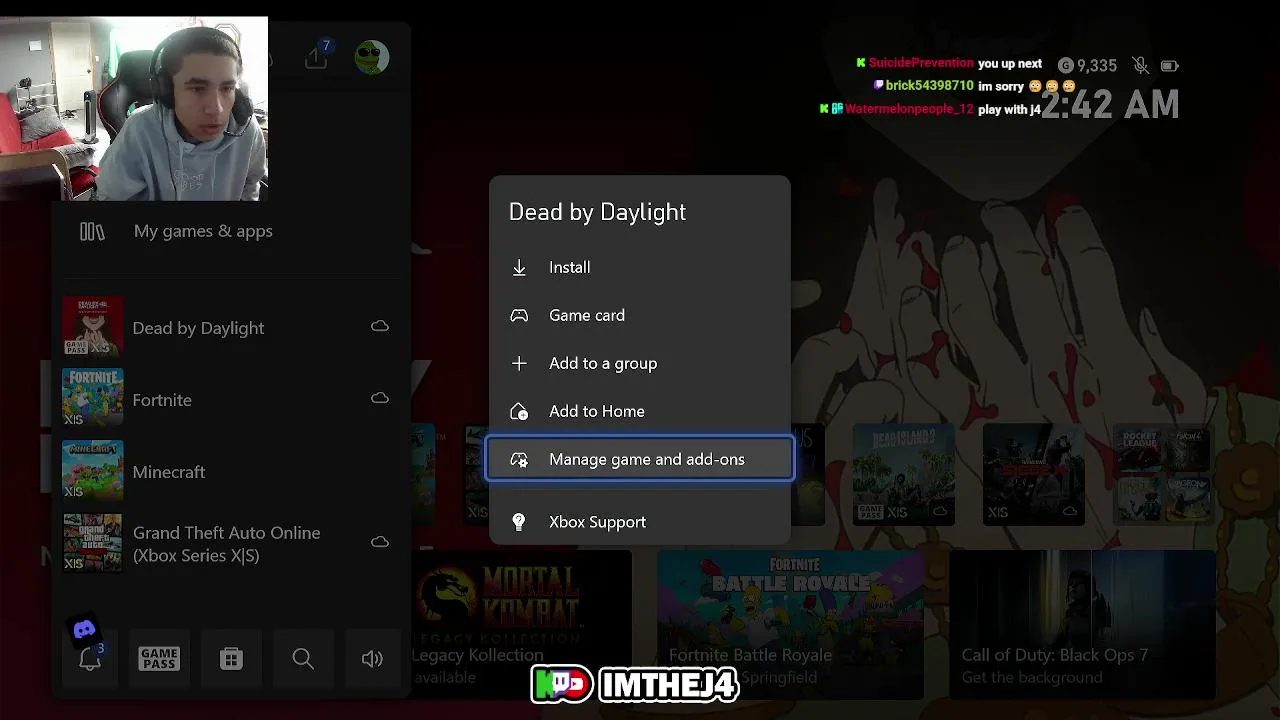This screenshot has width=1280, height=720.
Task: Click the My games & apps library icon
Action: tap(92, 232)
